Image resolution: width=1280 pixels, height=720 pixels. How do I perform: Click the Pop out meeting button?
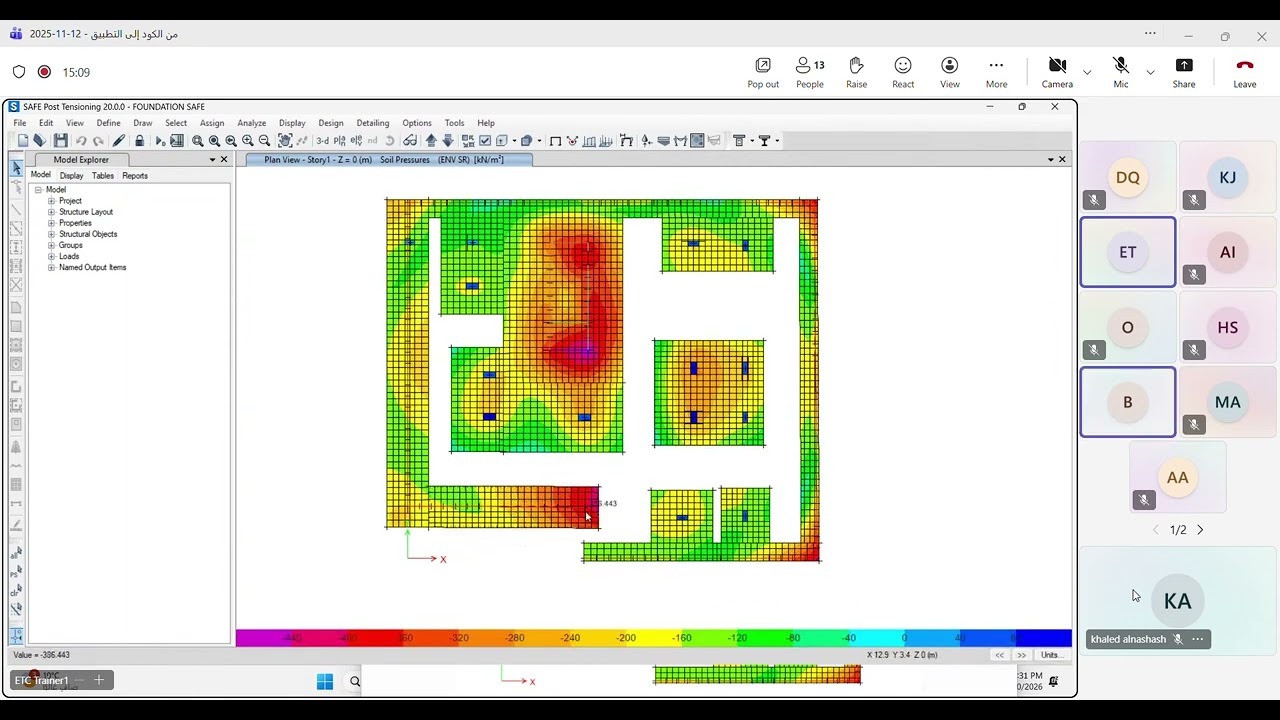(763, 72)
